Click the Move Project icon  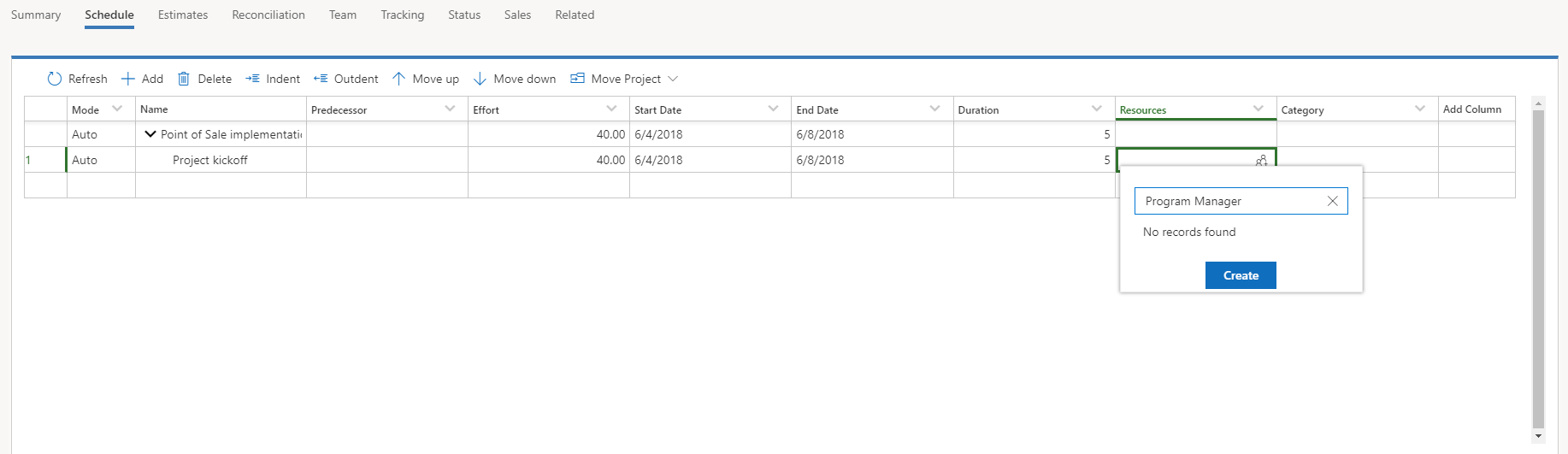(578, 79)
